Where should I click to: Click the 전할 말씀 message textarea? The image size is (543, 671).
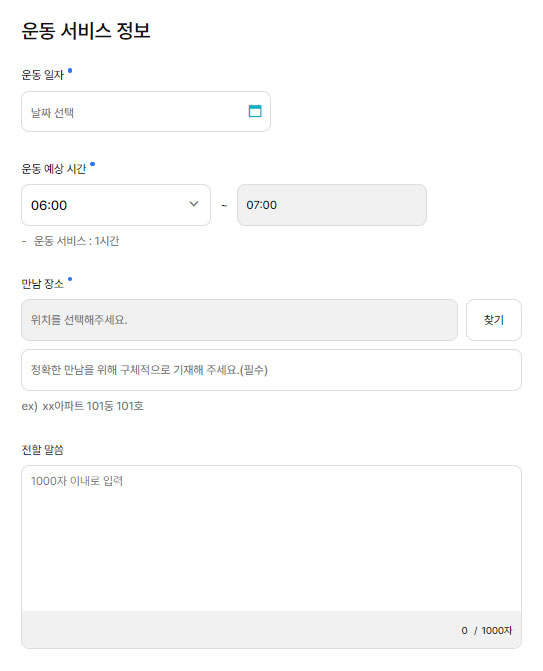pos(271,538)
